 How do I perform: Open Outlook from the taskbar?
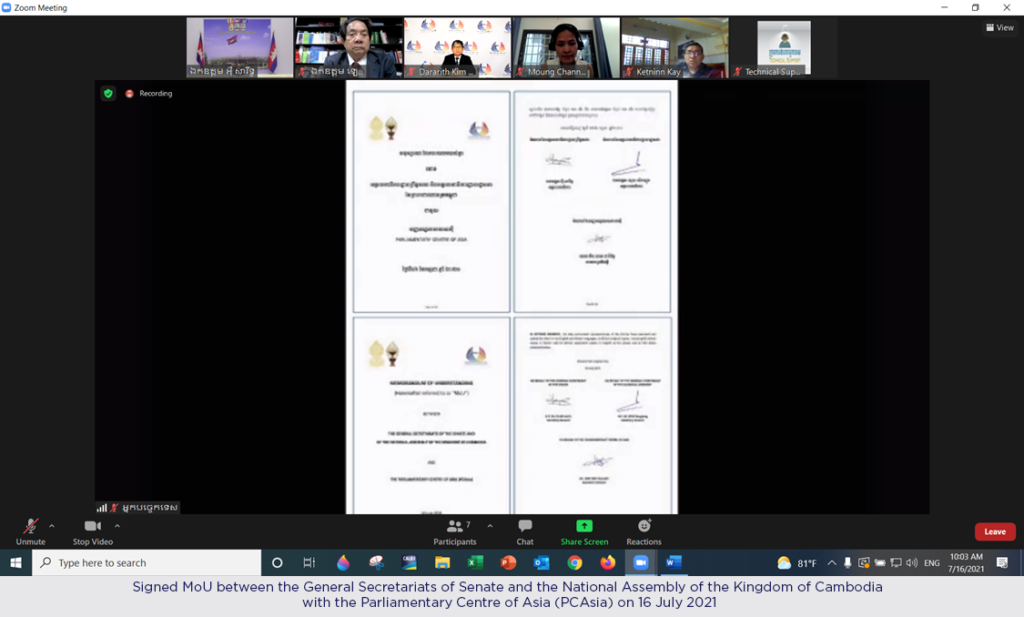coord(541,563)
